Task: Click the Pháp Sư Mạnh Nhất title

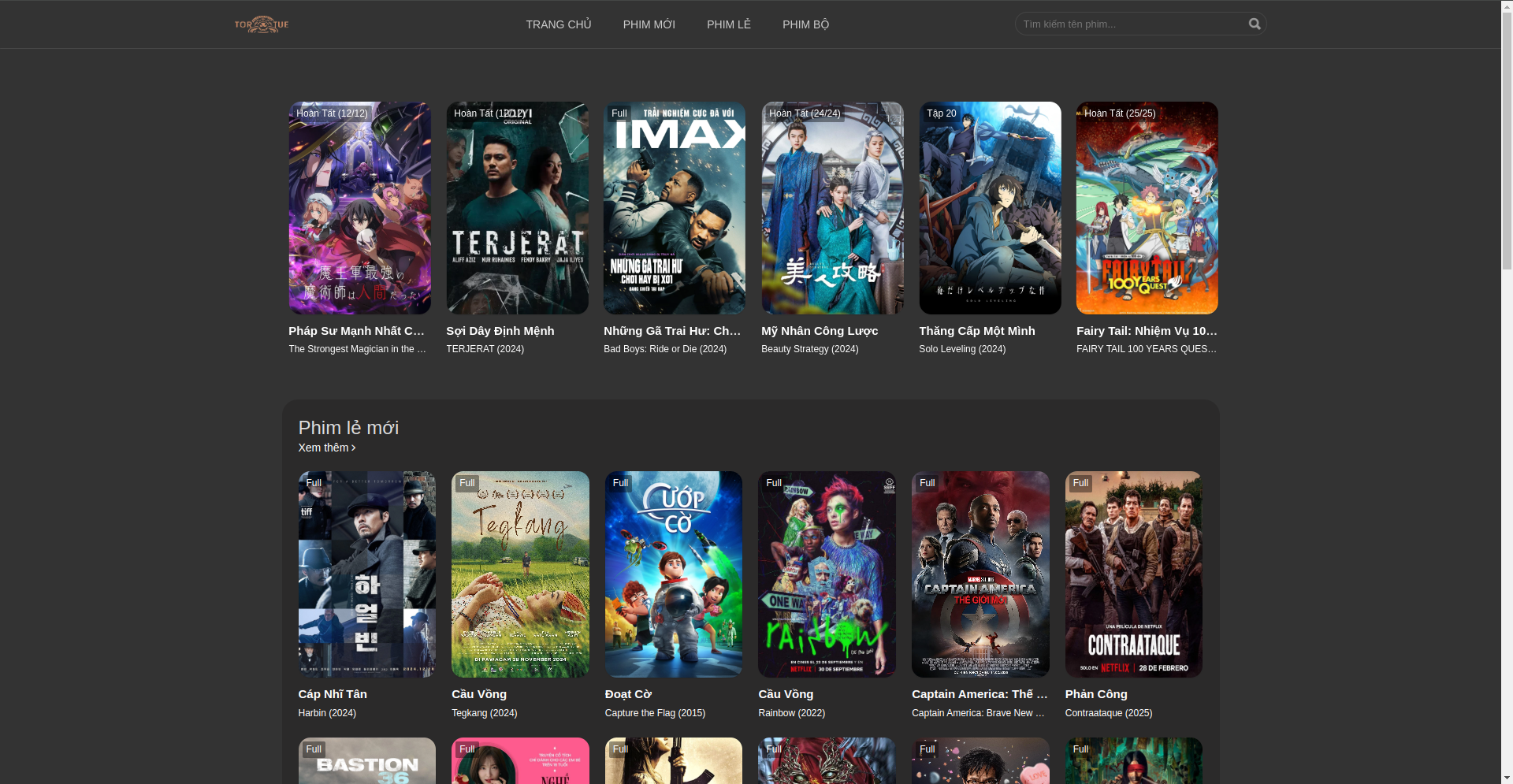Action: tap(358, 331)
